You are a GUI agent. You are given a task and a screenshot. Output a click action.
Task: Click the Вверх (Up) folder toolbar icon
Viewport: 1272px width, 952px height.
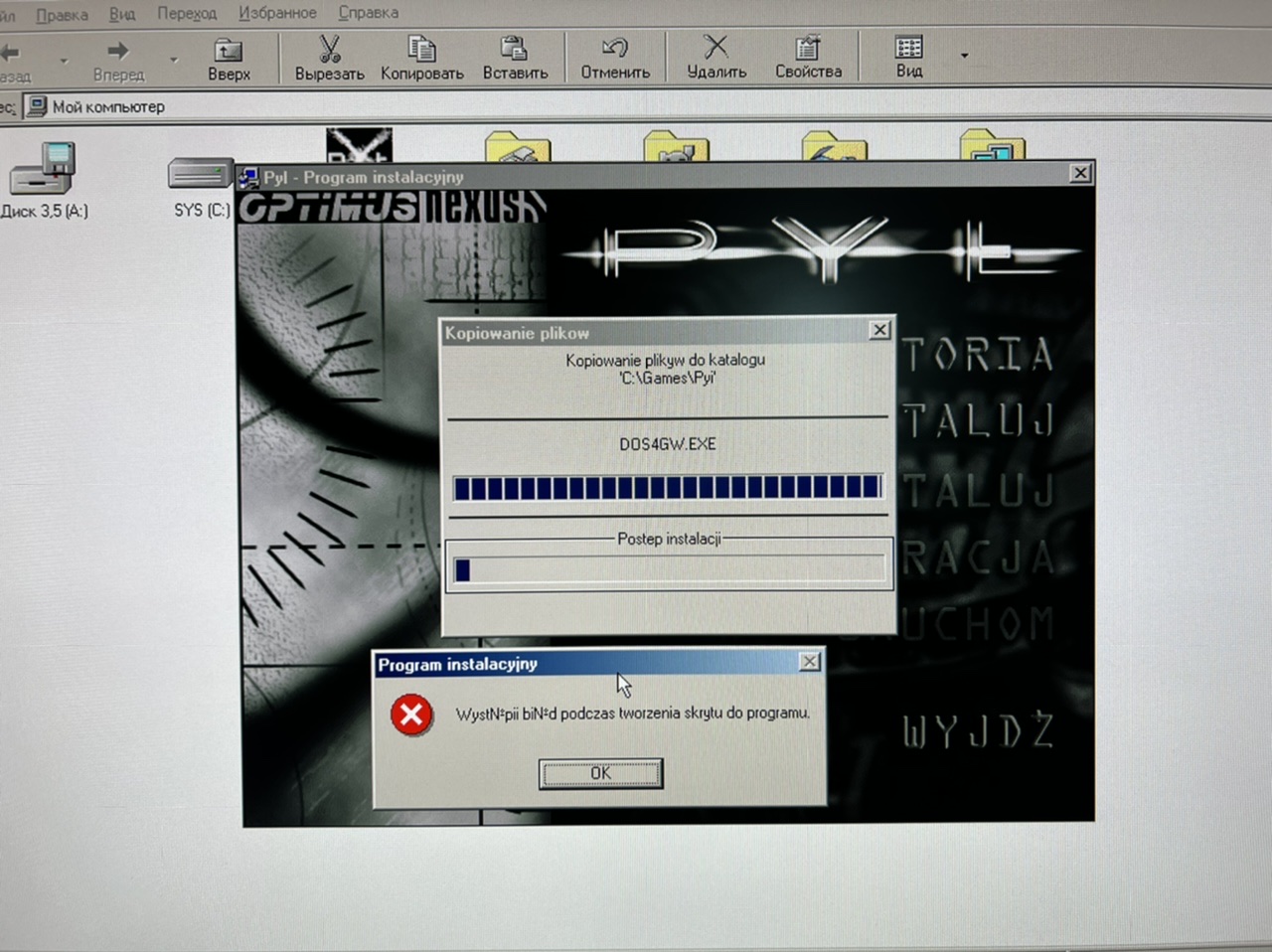[x=229, y=50]
